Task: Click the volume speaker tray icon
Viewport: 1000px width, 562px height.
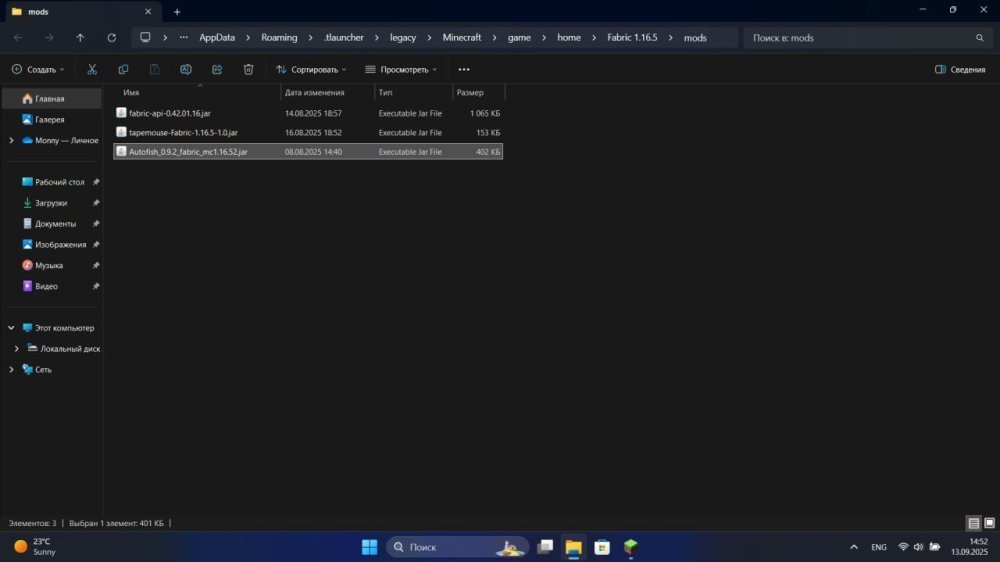Action: coord(918,547)
